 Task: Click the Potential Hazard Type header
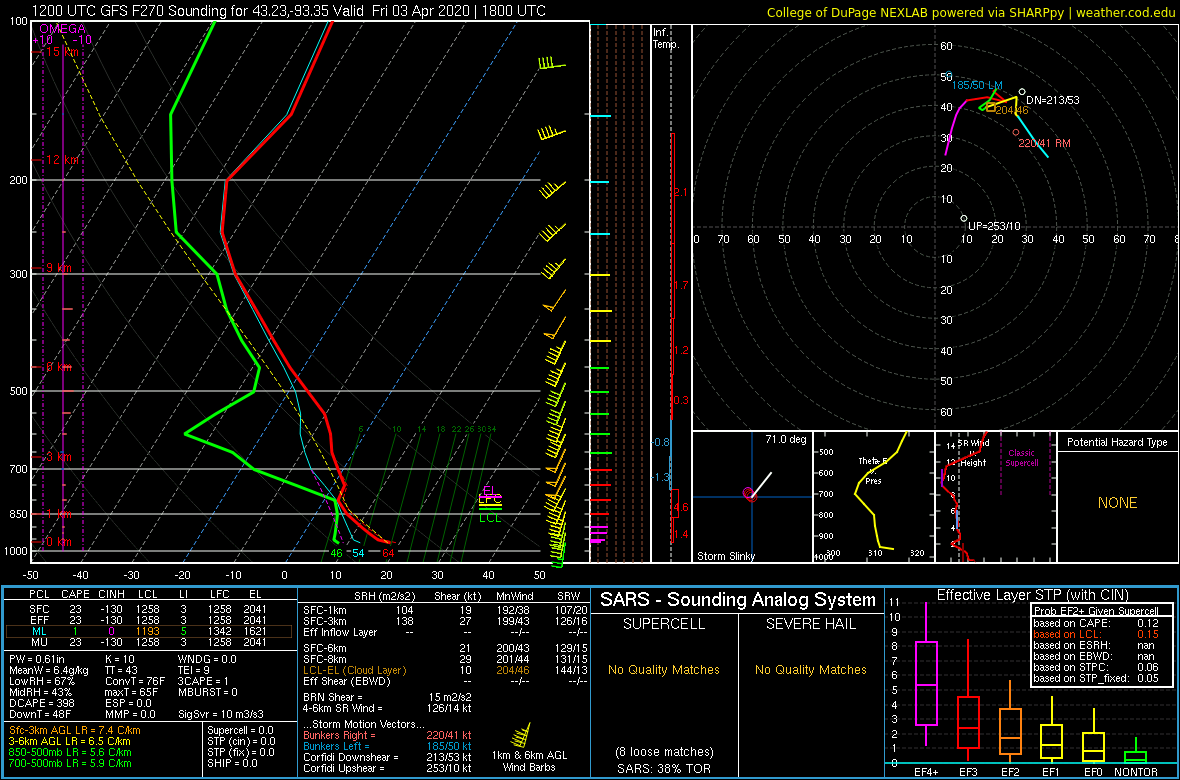tap(1118, 442)
